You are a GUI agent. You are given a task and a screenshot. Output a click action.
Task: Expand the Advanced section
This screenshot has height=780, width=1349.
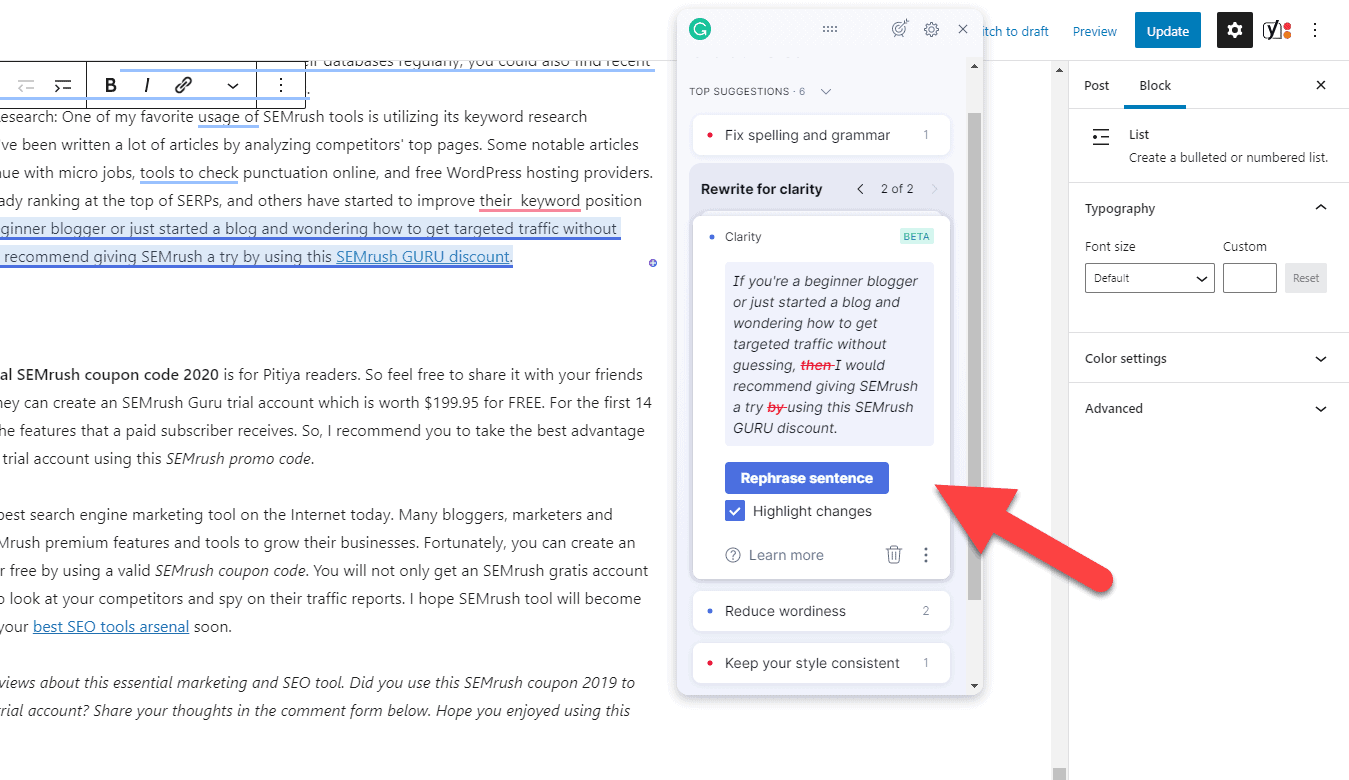(x=1208, y=408)
